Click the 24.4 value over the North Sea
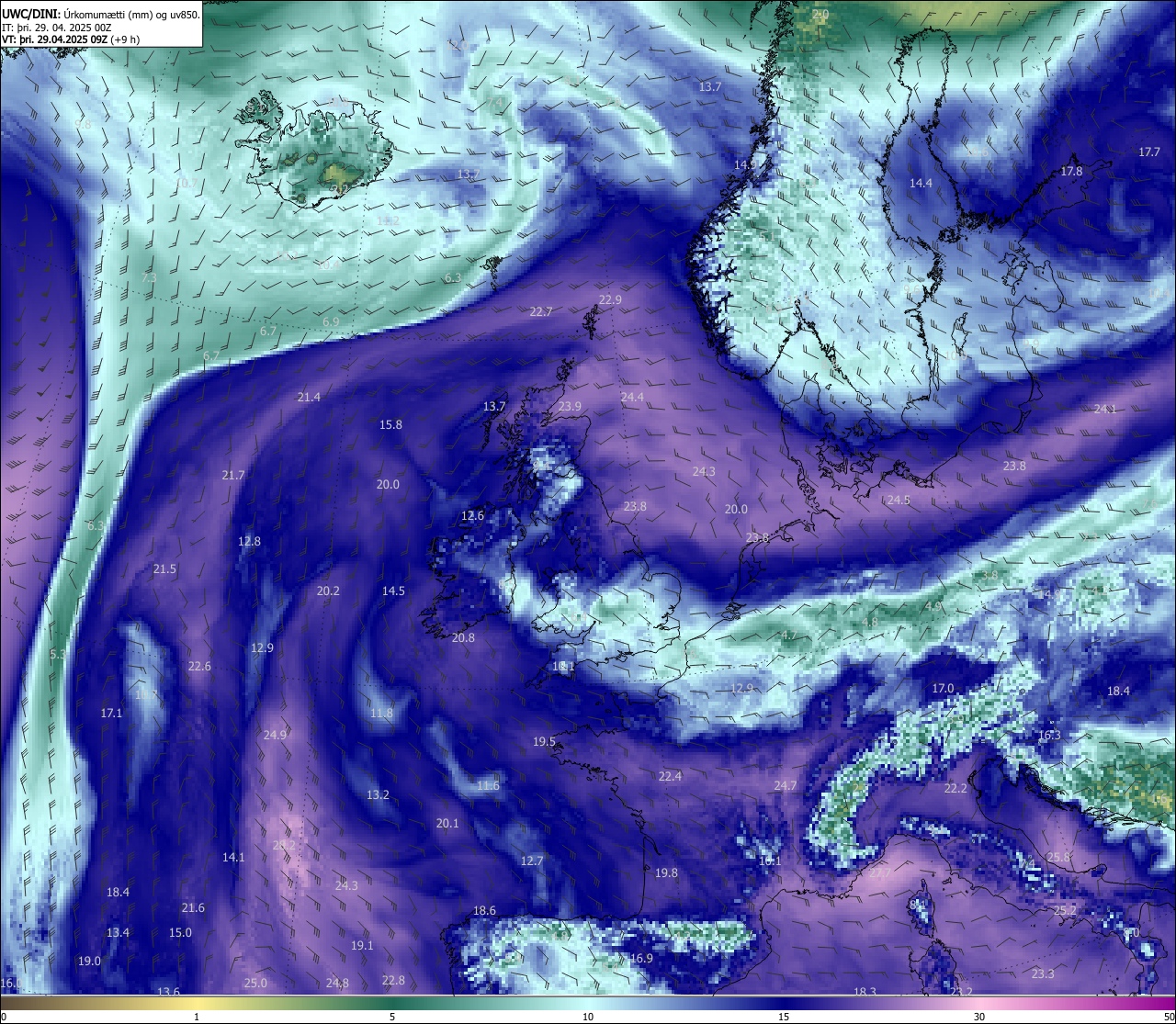This screenshot has height=1024, width=1176. (x=632, y=398)
